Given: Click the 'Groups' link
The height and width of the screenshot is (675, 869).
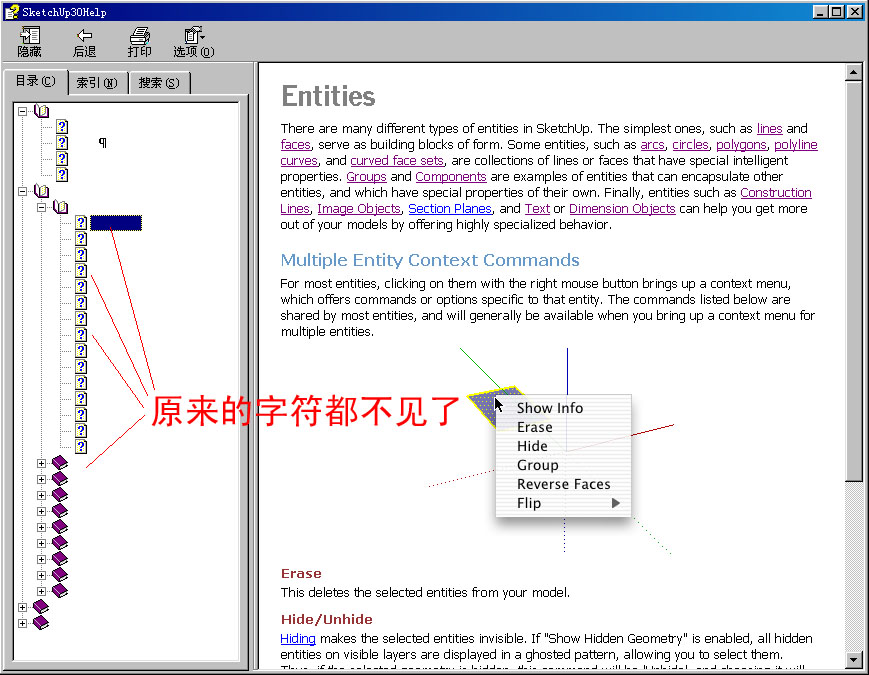Looking at the screenshot, I should tap(366, 177).
